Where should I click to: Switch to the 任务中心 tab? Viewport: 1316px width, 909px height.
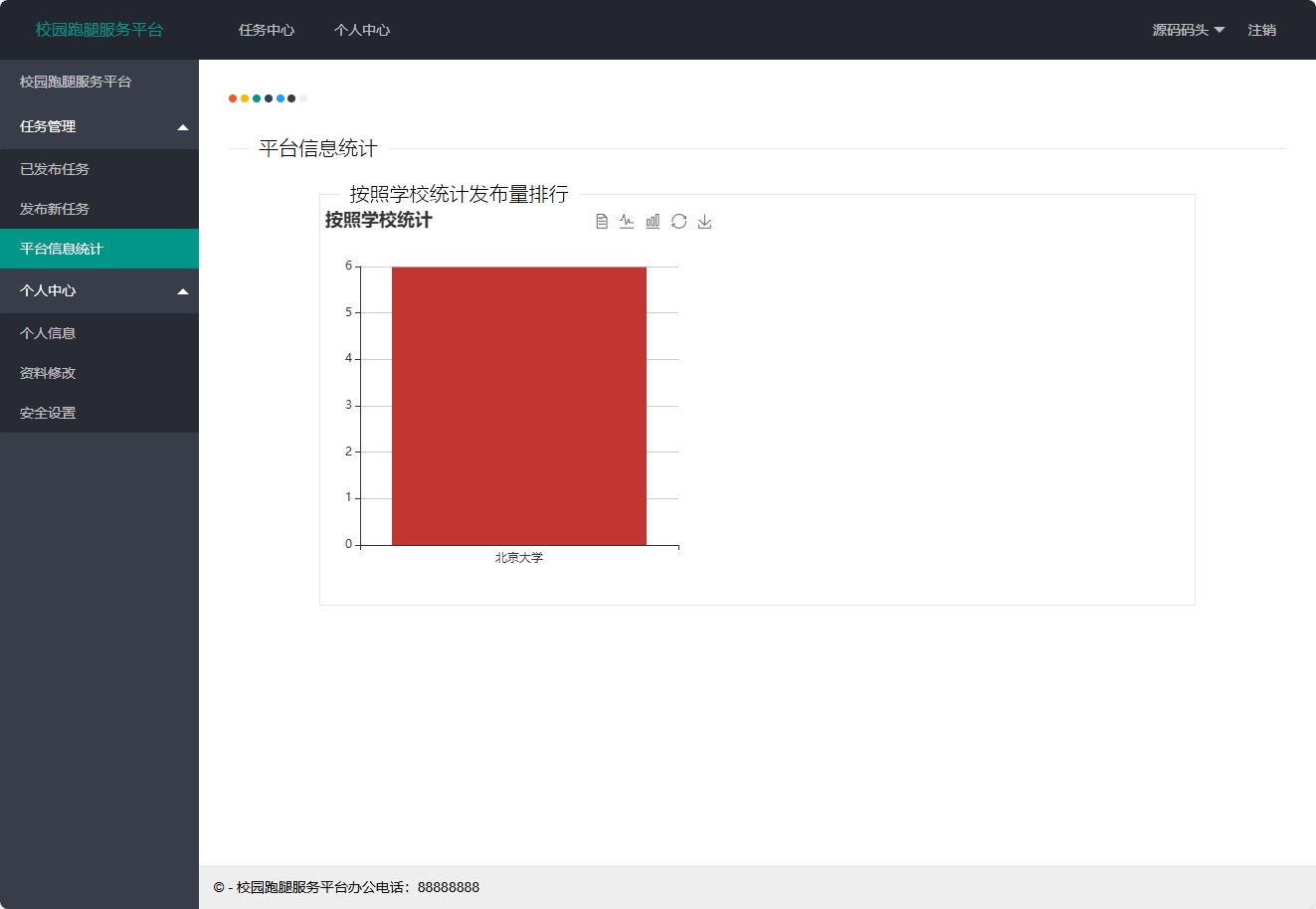point(266,30)
